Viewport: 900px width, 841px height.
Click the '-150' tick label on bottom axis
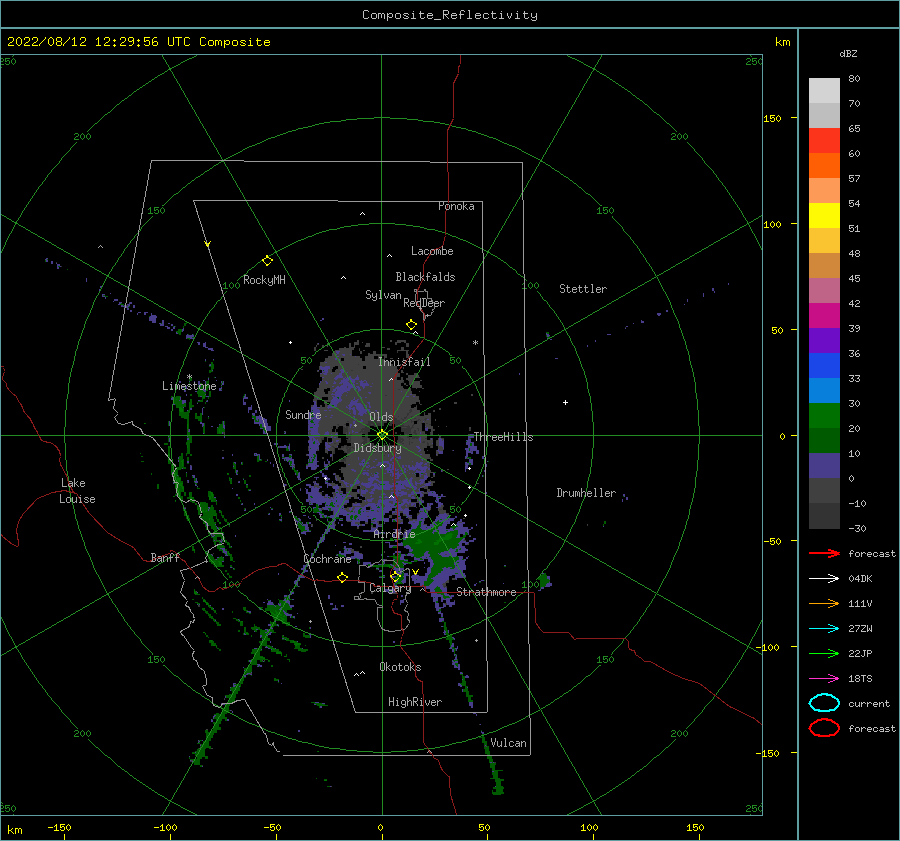point(59,827)
